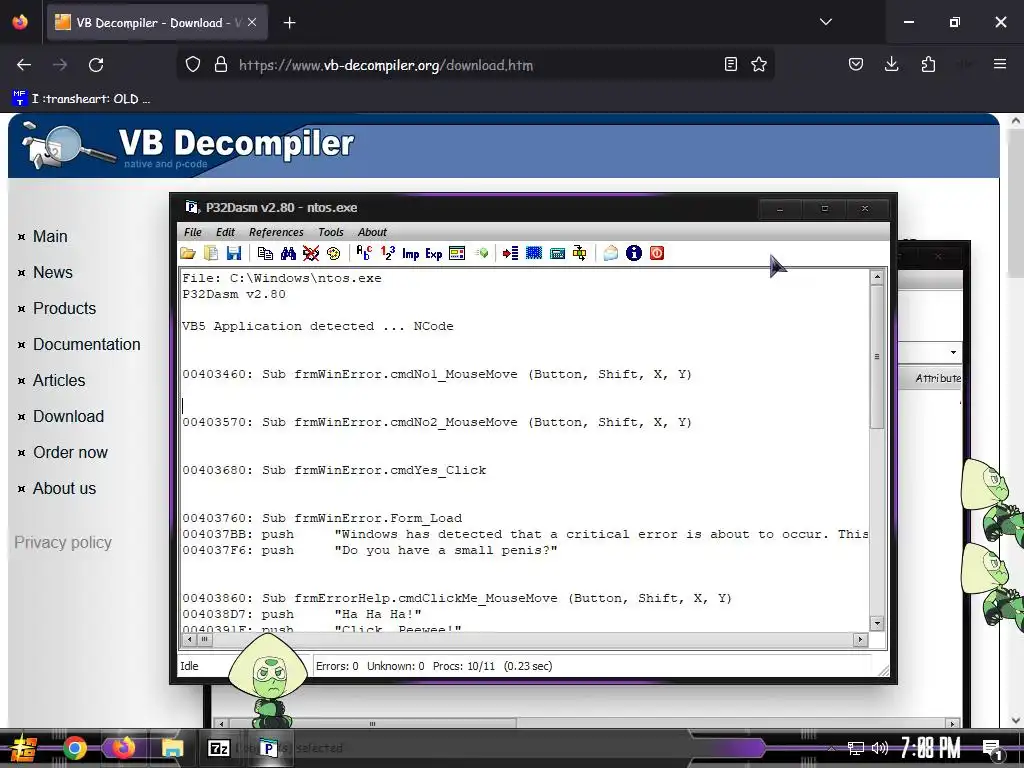Click the green cube icon in P32Dasm toolbar

click(x=481, y=253)
